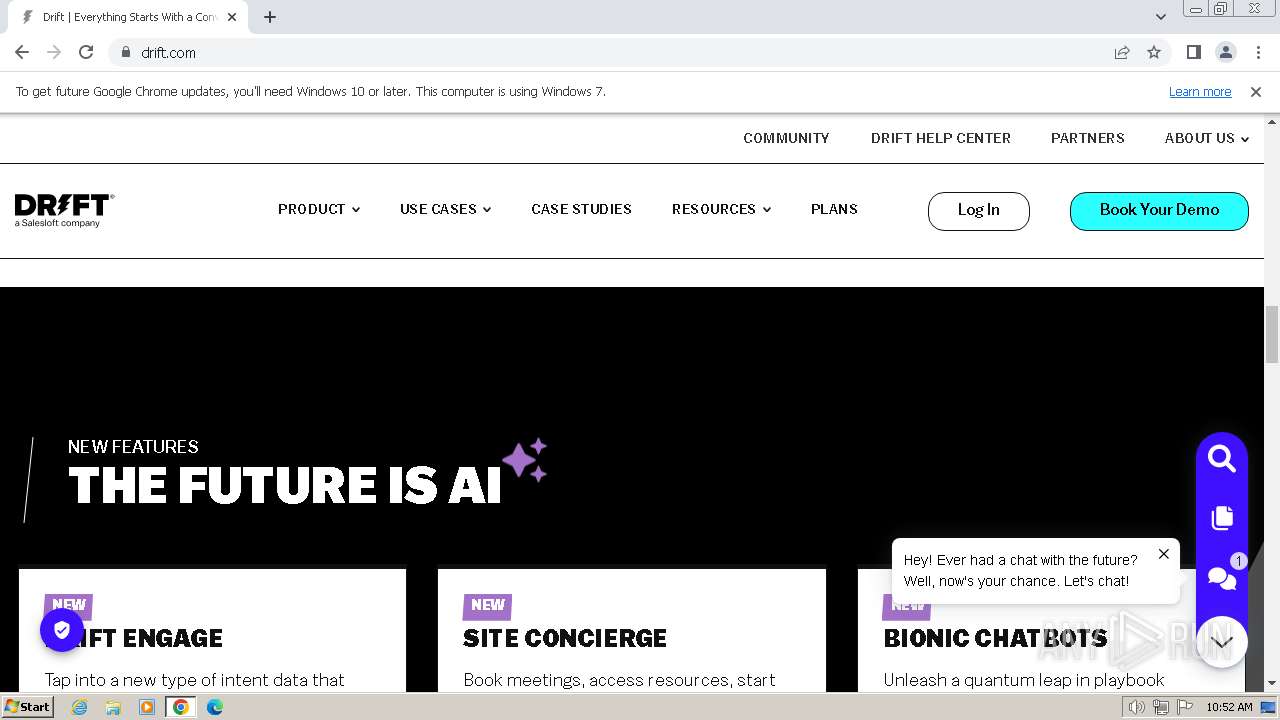Click the purple shield privacy badge

62,630
